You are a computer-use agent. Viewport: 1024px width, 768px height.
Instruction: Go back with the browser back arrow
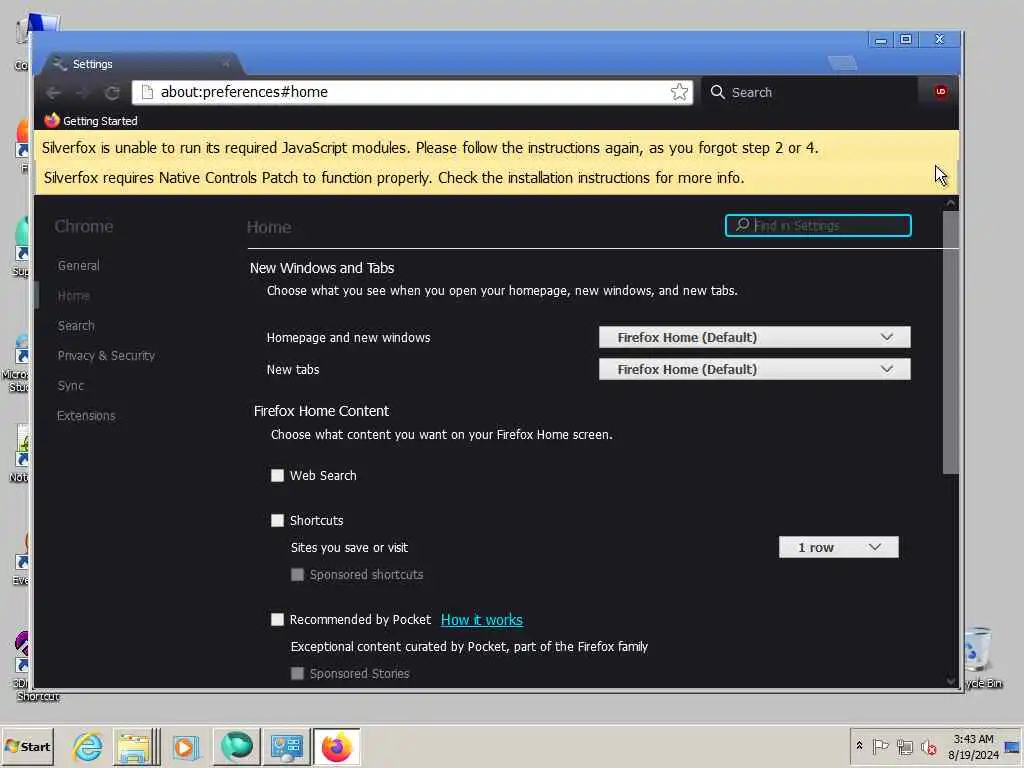[x=54, y=93]
